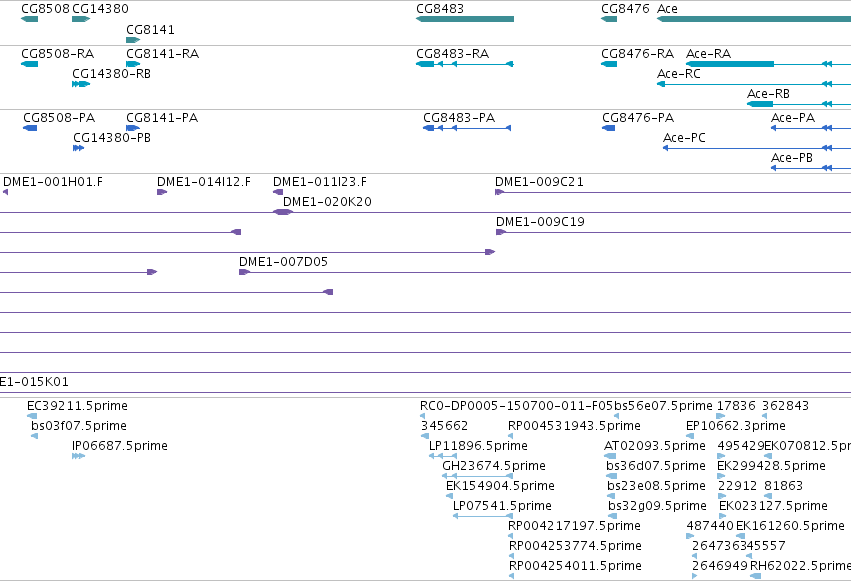Click the GH23674.5prime EST feature line

point(478,476)
